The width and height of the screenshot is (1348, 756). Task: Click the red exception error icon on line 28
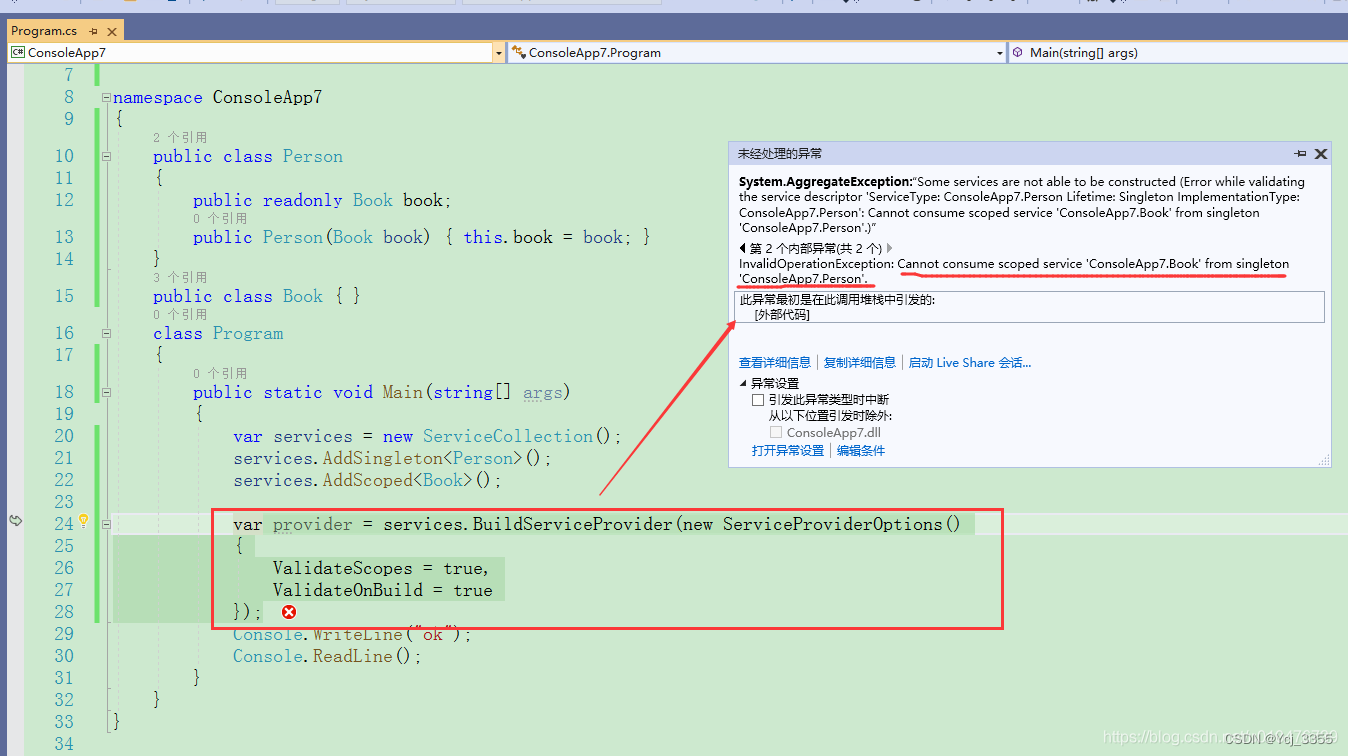pyautogui.click(x=288, y=612)
